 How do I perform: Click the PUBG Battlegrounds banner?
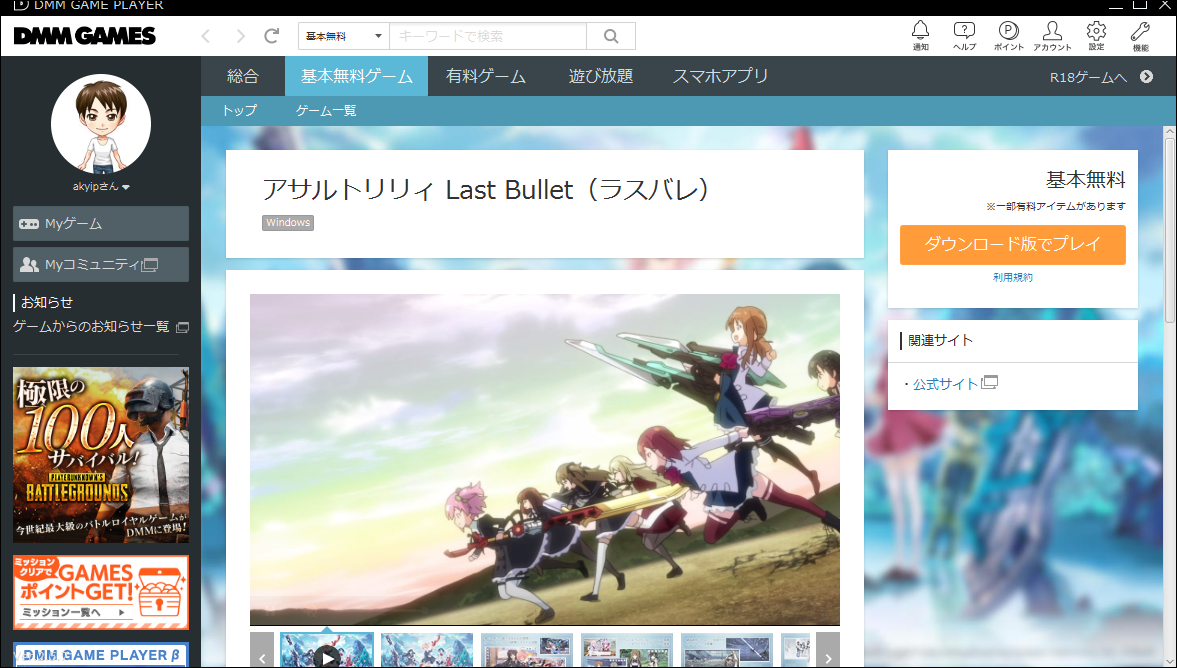pos(101,455)
